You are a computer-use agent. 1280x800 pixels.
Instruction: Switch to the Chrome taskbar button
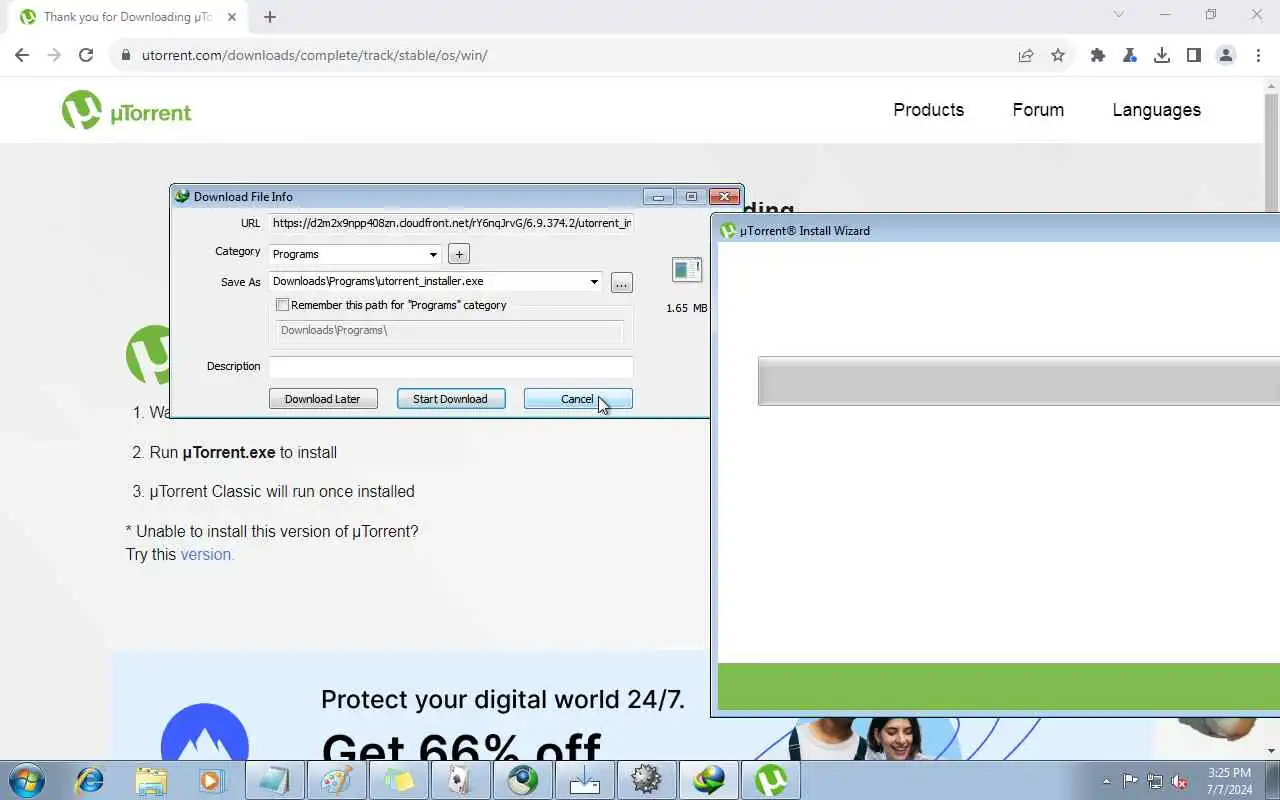tap(522, 780)
